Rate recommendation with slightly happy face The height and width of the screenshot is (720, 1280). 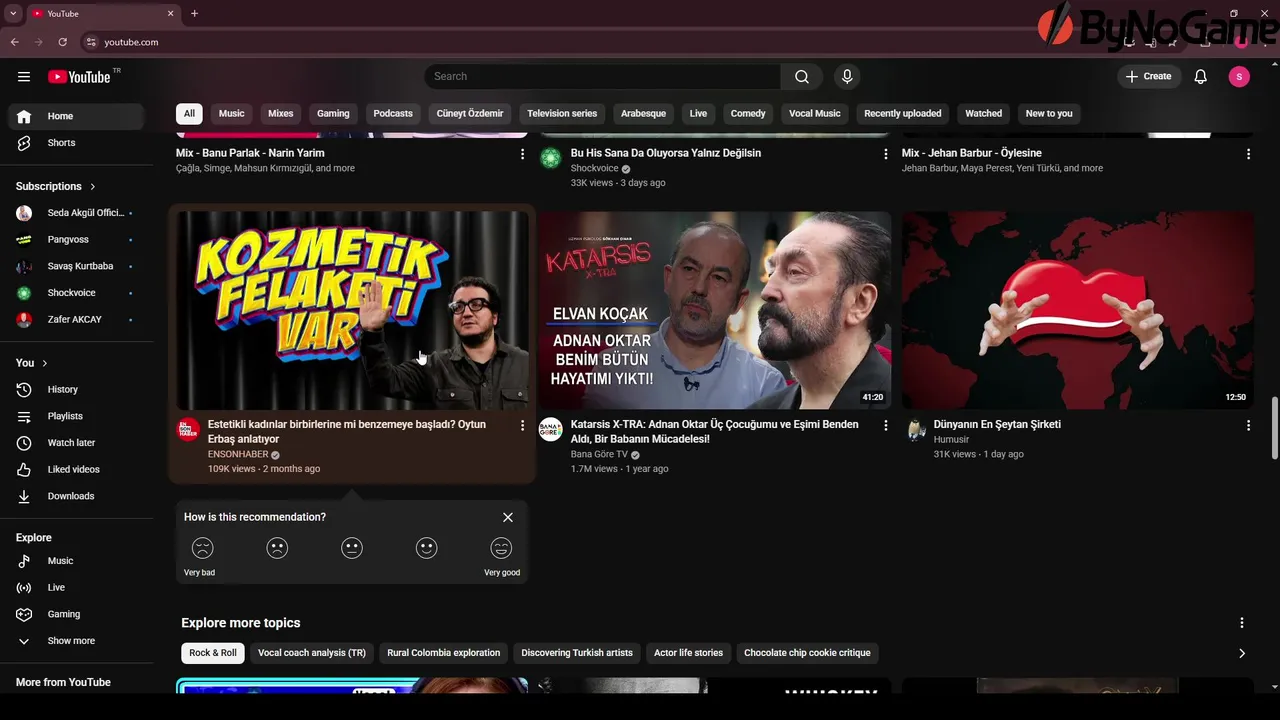427,548
